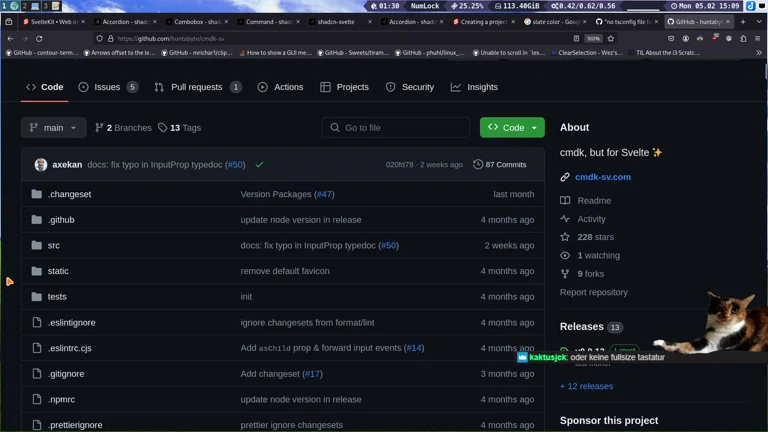Click the stars star icon in About
Image resolution: width=768 pixels, height=432 pixels.
click(x=565, y=237)
